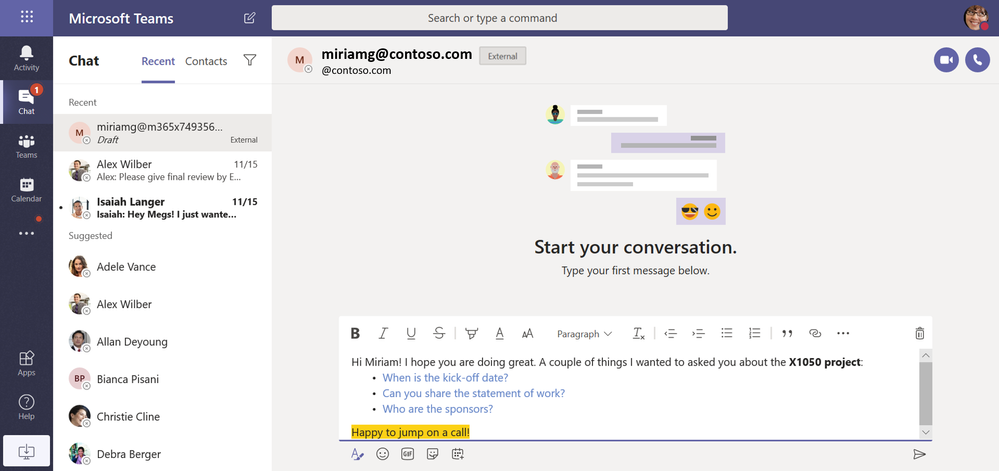Image resolution: width=999 pixels, height=471 pixels.
Task: Click the compose box scroll down arrow
Action: 926,433
